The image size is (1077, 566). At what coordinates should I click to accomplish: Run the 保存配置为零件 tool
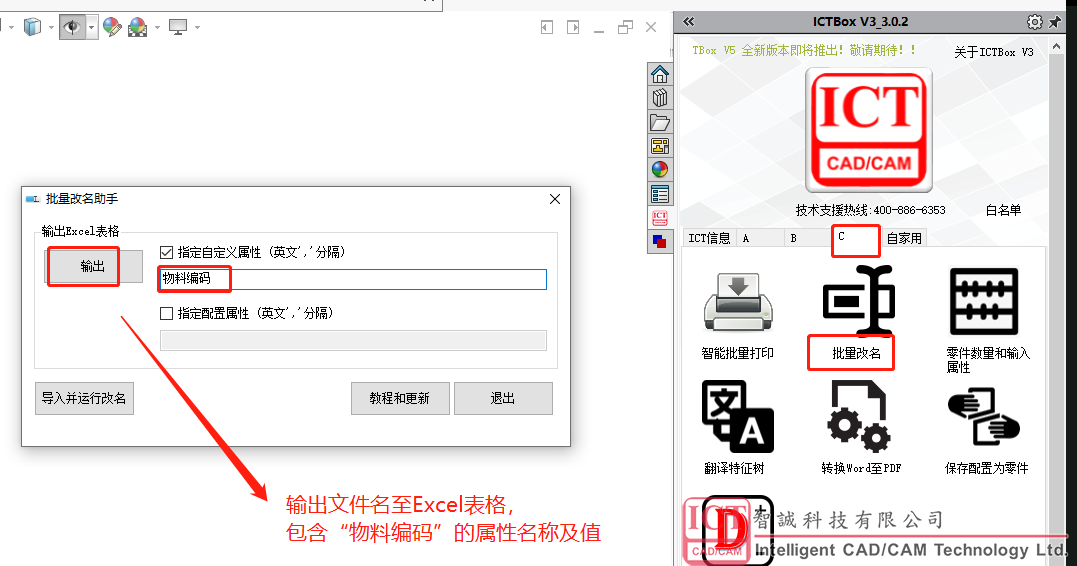(x=986, y=429)
